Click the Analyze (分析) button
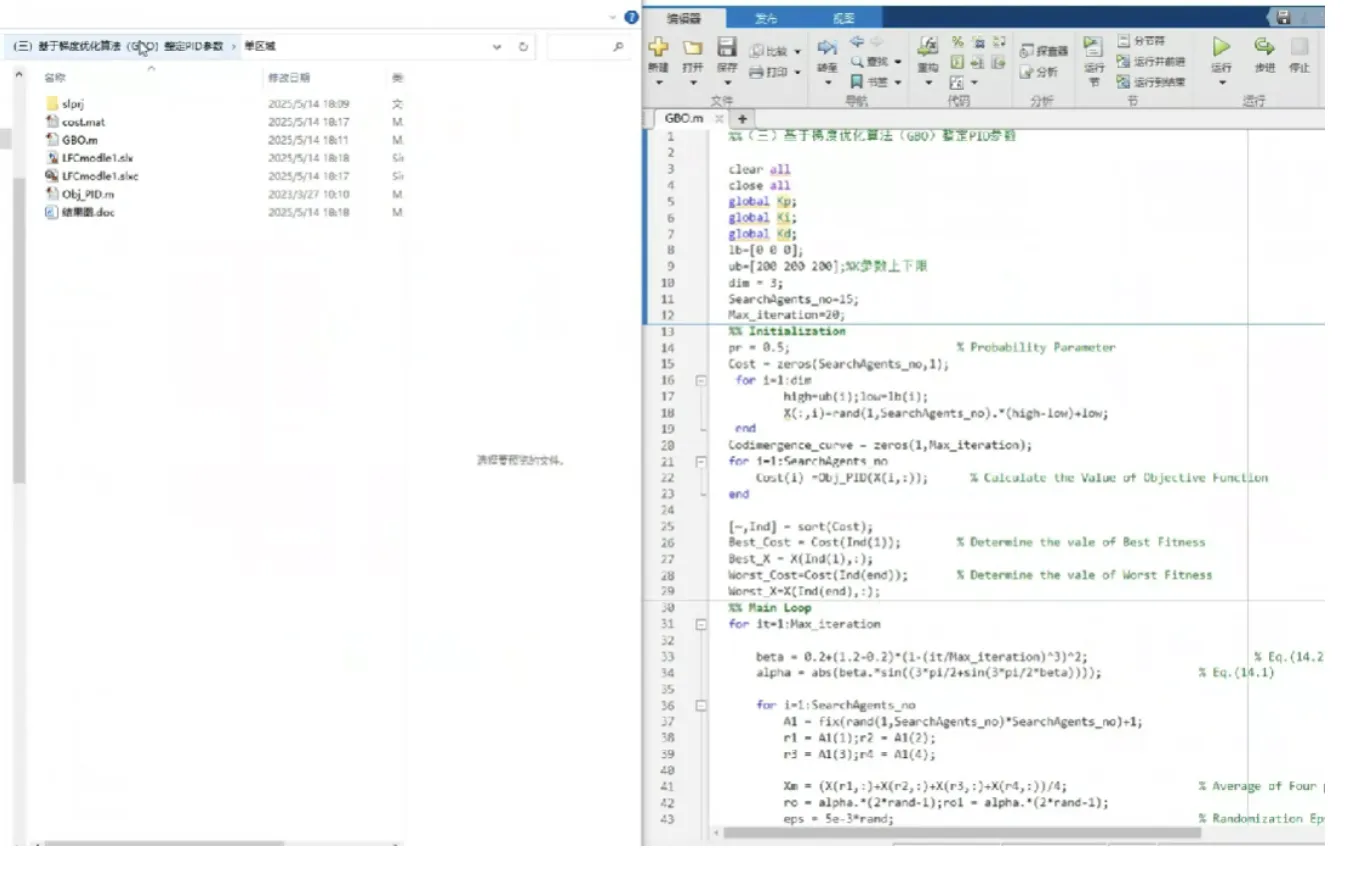The width and height of the screenshot is (1354, 883). coord(1038,72)
